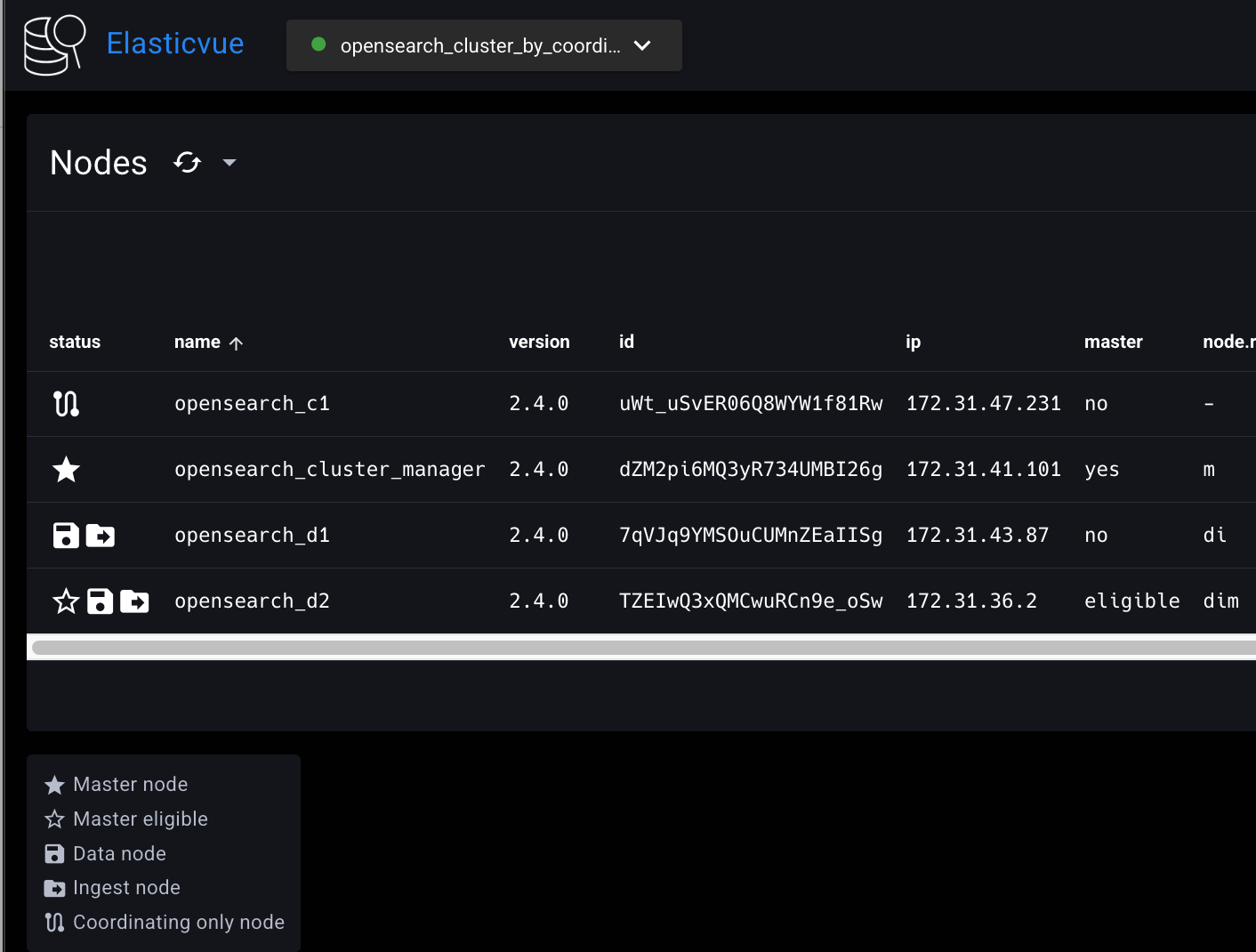The width and height of the screenshot is (1256, 952).
Task: Click the green cluster health status dot
Action: (x=318, y=44)
